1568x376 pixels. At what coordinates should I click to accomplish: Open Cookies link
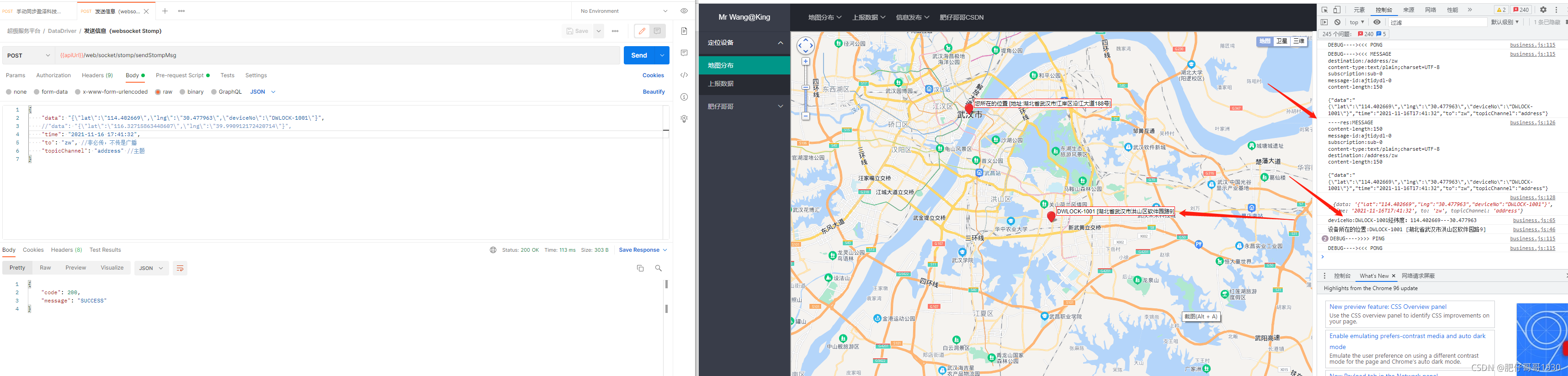pos(653,75)
